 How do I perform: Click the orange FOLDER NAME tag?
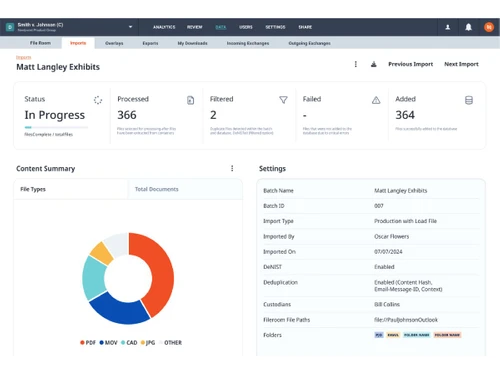click(x=447, y=335)
